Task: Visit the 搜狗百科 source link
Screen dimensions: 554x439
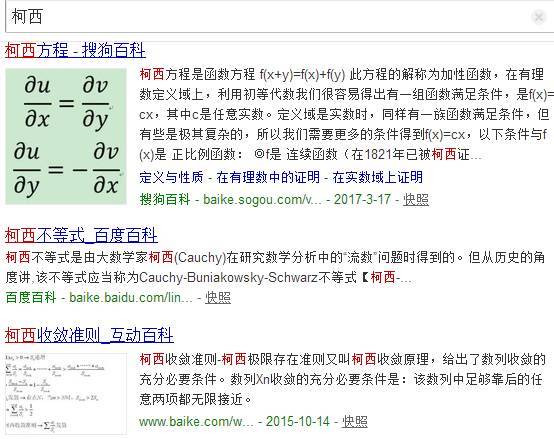Action: click(165, 200)
